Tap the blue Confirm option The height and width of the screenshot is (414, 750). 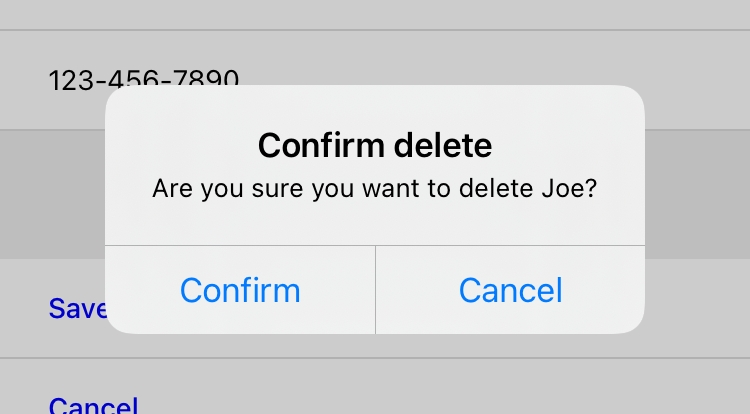click(240, 290)
